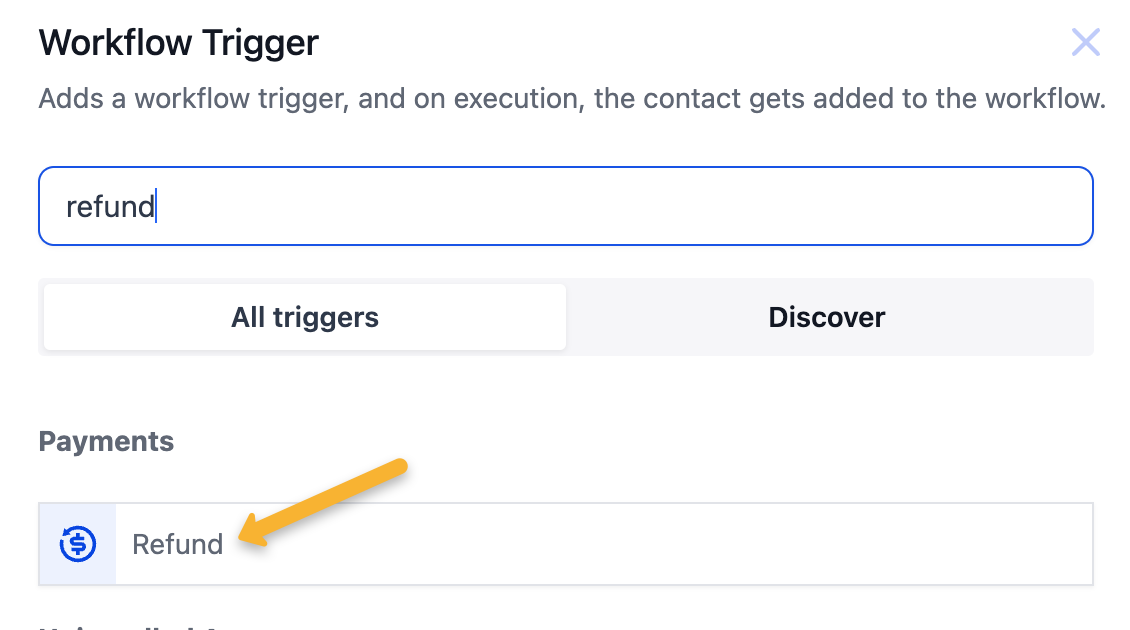Close the Workflow Trigger panel

(x=1085, y=43)
